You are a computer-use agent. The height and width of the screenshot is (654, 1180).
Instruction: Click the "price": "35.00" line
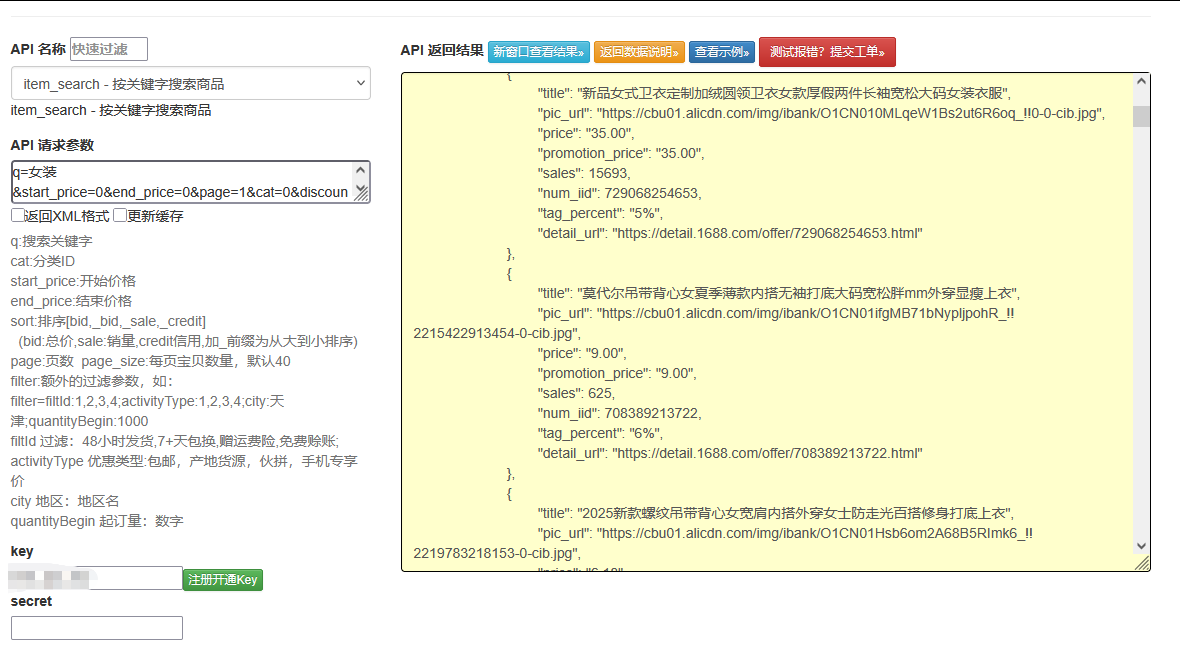tap(586, 133)
